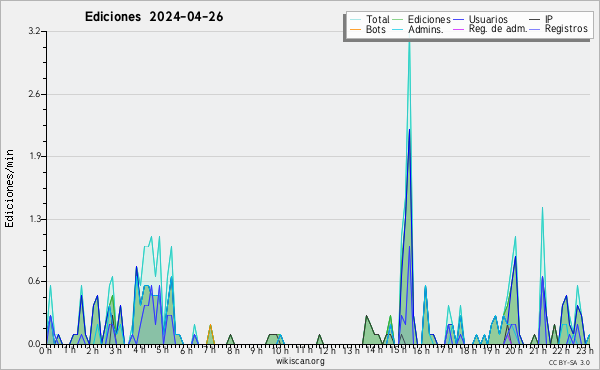This screenshot has height=370, width=600.
Task: Click the "10 h" x-axis label
Action: (x=280, y=350)
